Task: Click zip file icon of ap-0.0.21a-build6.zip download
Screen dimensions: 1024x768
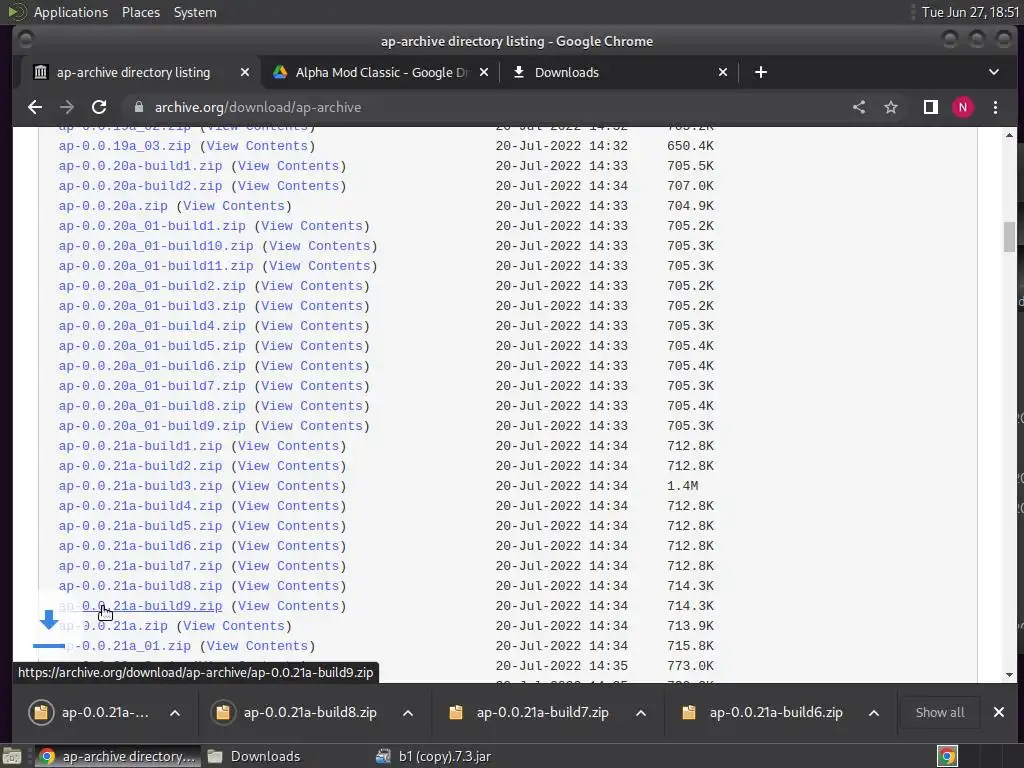Action: 689,712
